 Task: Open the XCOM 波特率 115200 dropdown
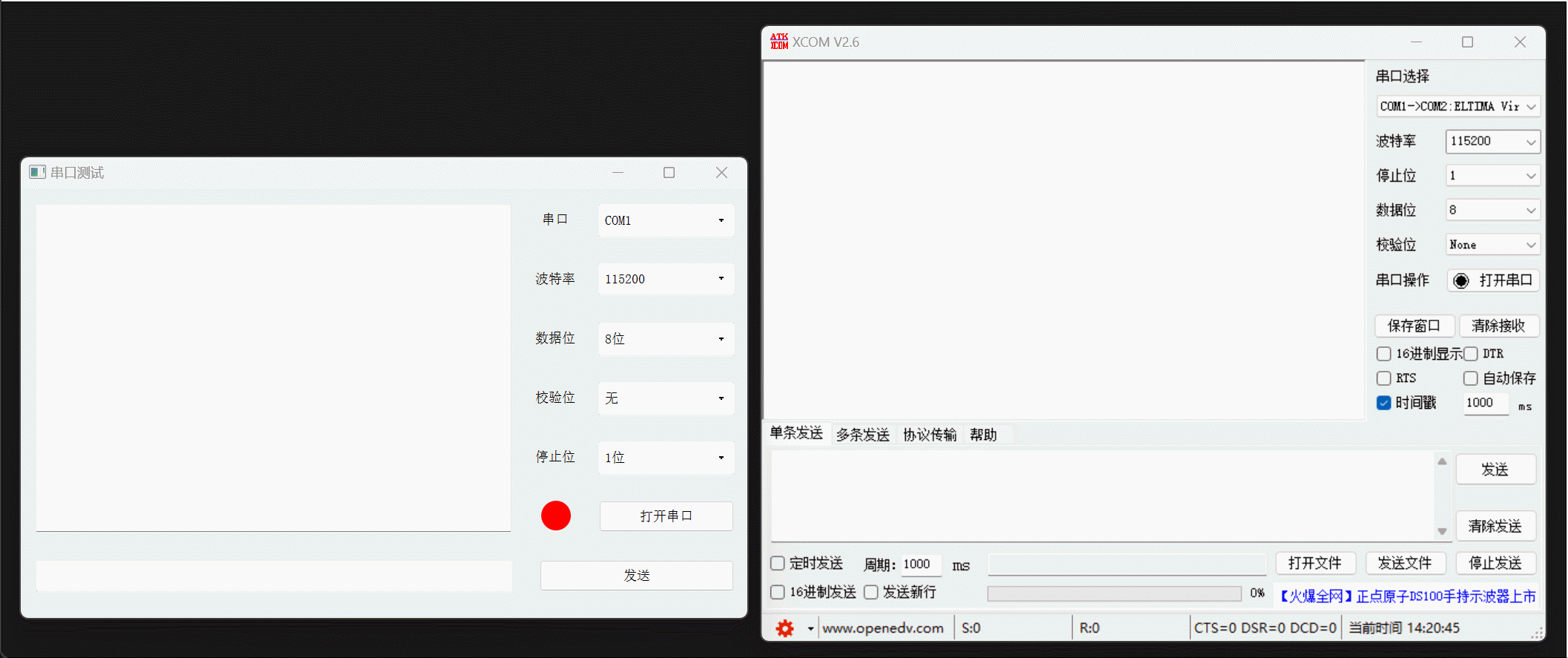point(1493,141)
